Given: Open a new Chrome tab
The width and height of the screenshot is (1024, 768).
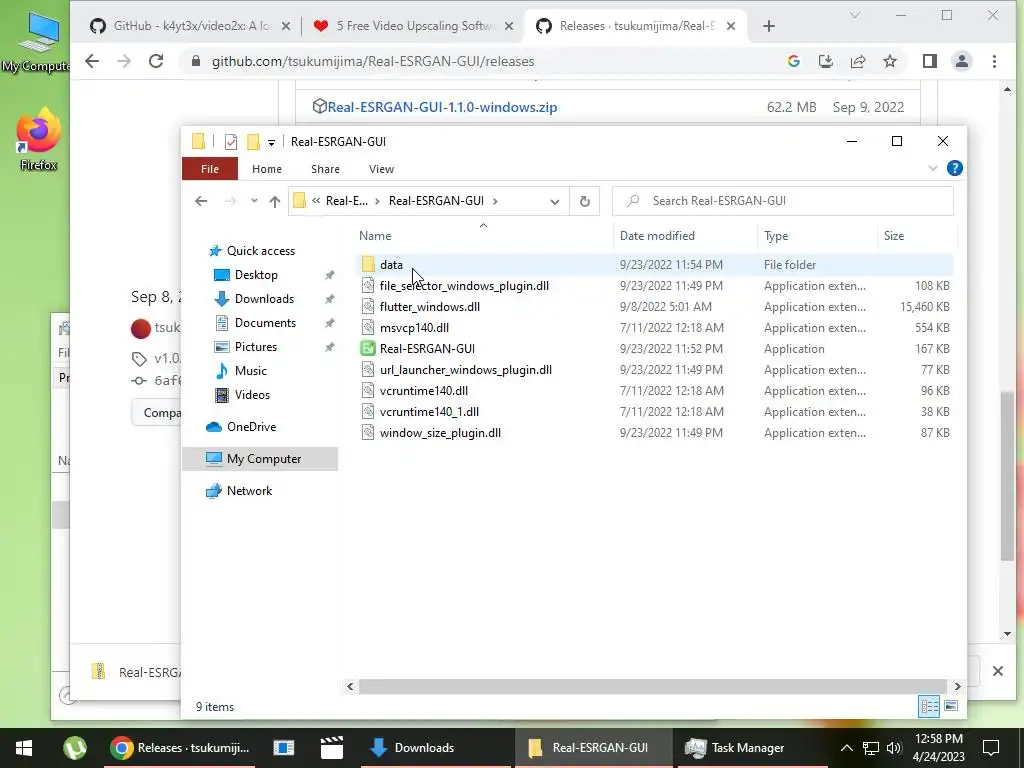Looking at the screenshot, I should click(x=769, y=26).
